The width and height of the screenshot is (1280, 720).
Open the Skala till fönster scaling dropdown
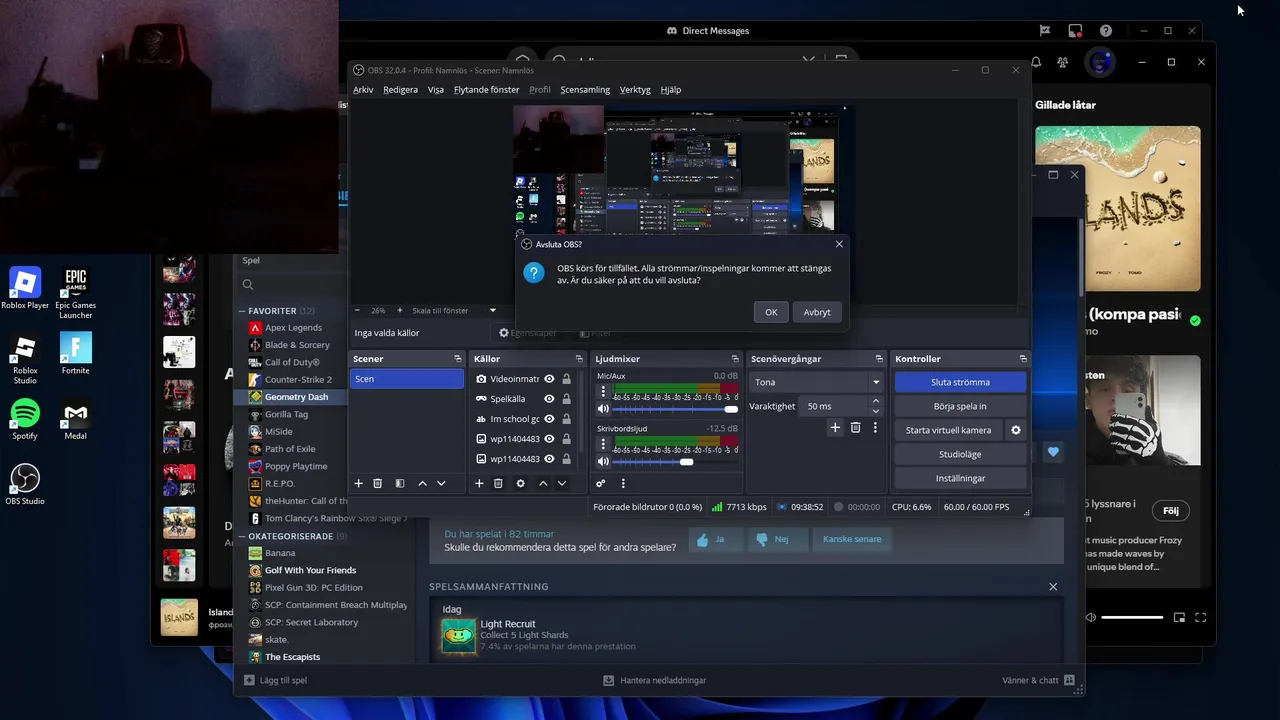tap(453, 310)
